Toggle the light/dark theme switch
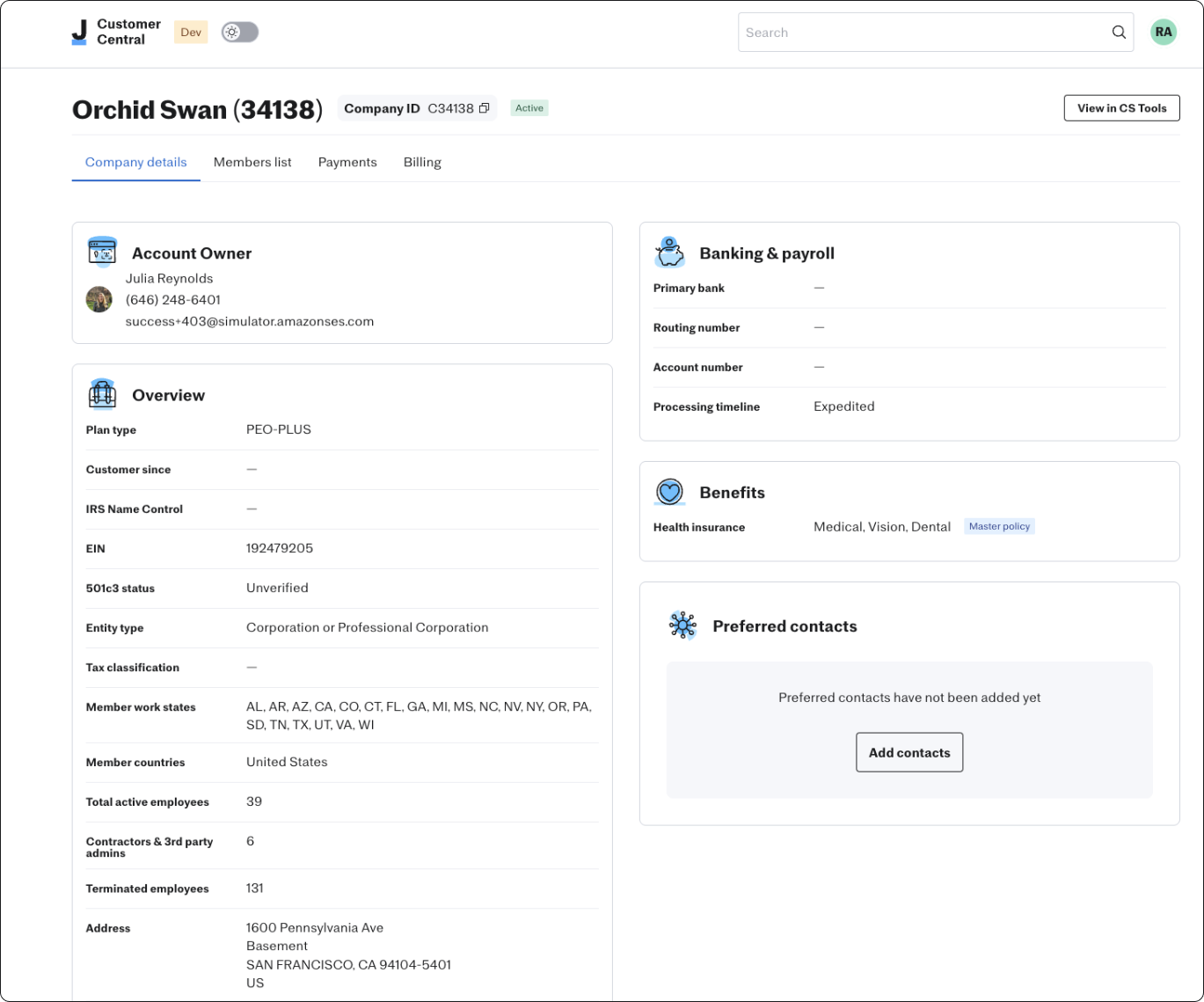1204x1002 pixels. tap(240, 33)
